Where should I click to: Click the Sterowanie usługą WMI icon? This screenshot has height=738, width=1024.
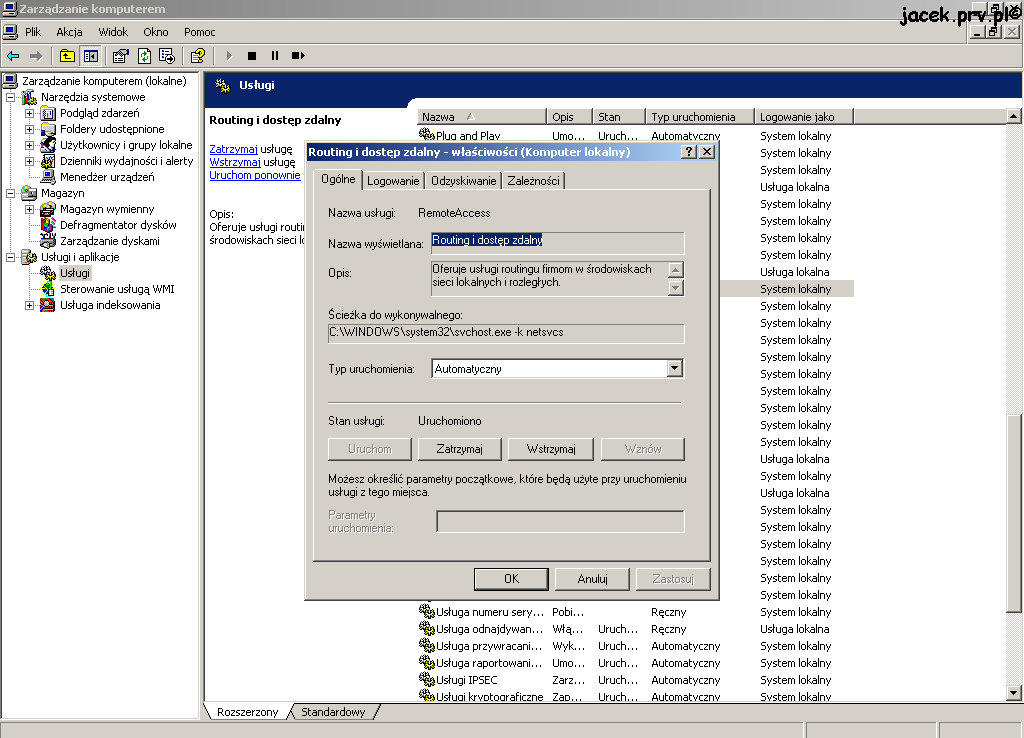[48, 289]
